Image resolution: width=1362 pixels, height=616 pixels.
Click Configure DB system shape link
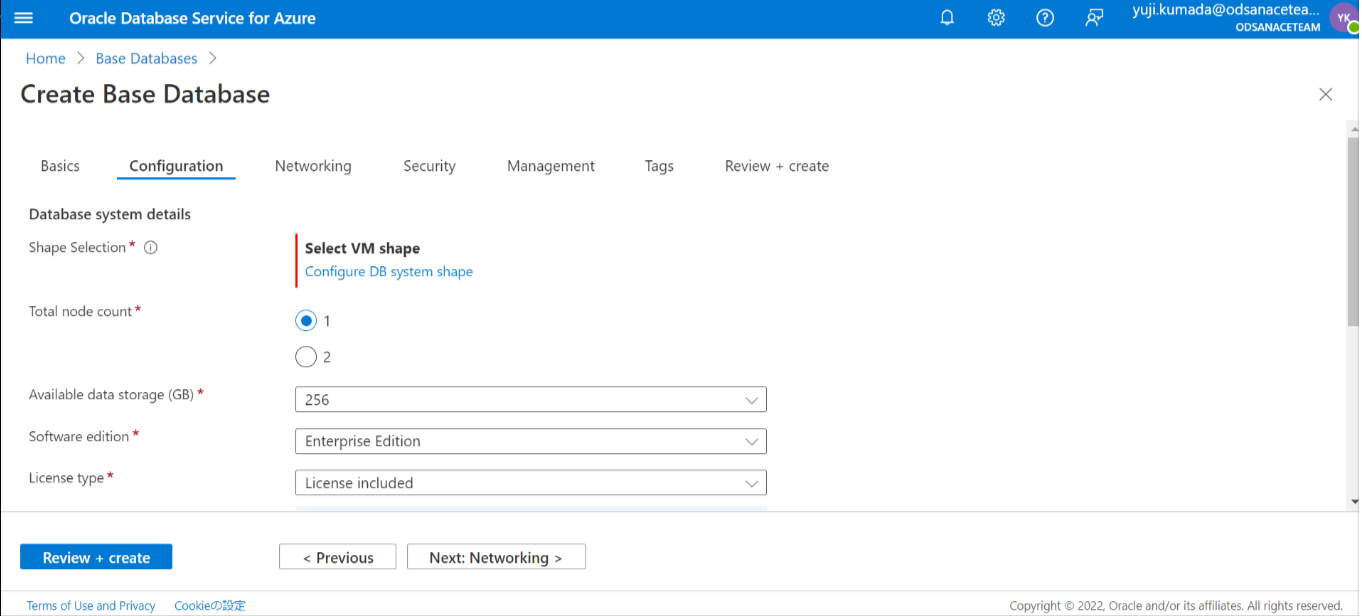(388, 271)
